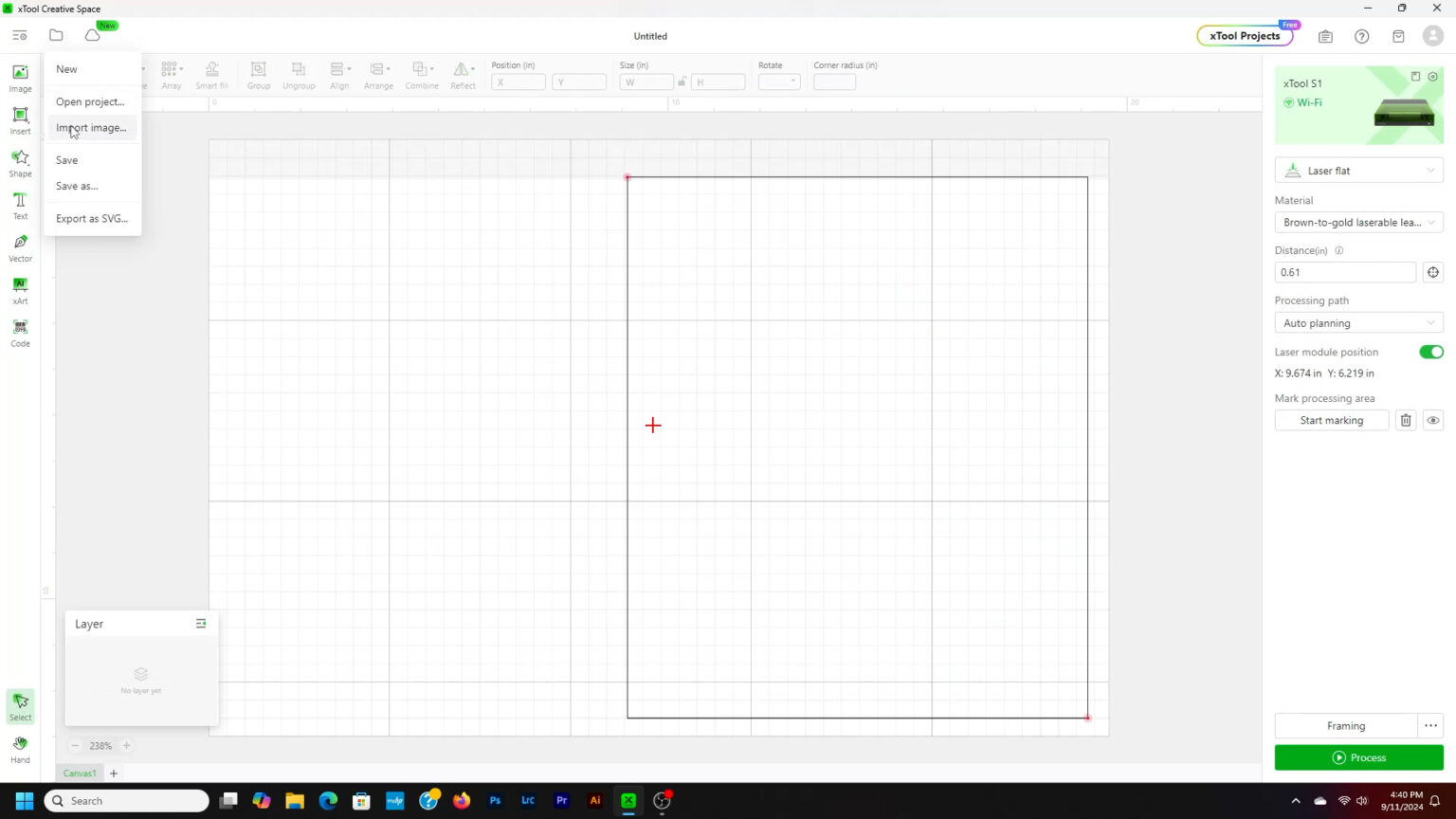
Task: Choose Import image from file menu
Action: (91, 128)
